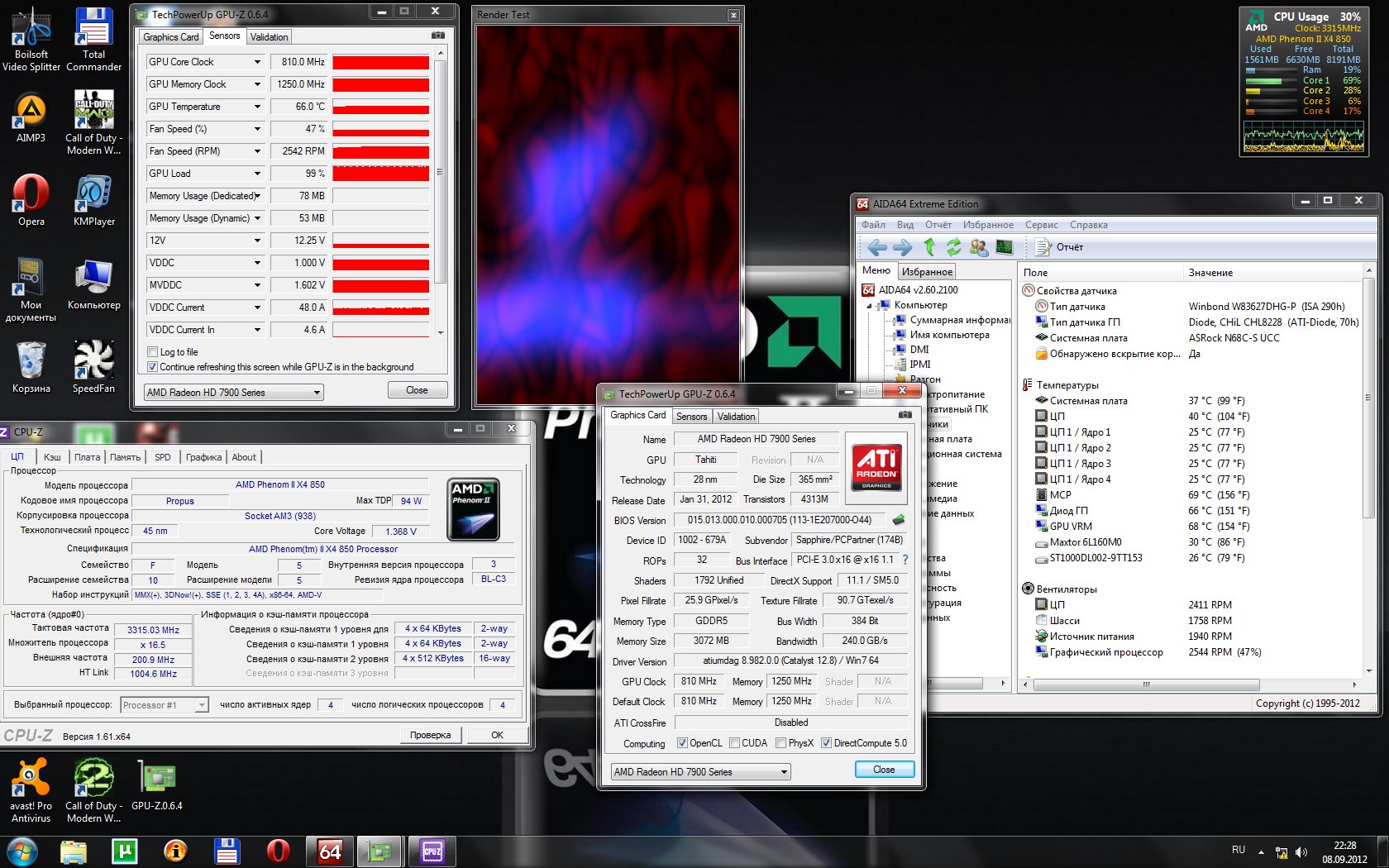Viewport: 1389px width, 868px height.
Task: Click the Проверка button in CPU-Z
Action: coord(430,735)
